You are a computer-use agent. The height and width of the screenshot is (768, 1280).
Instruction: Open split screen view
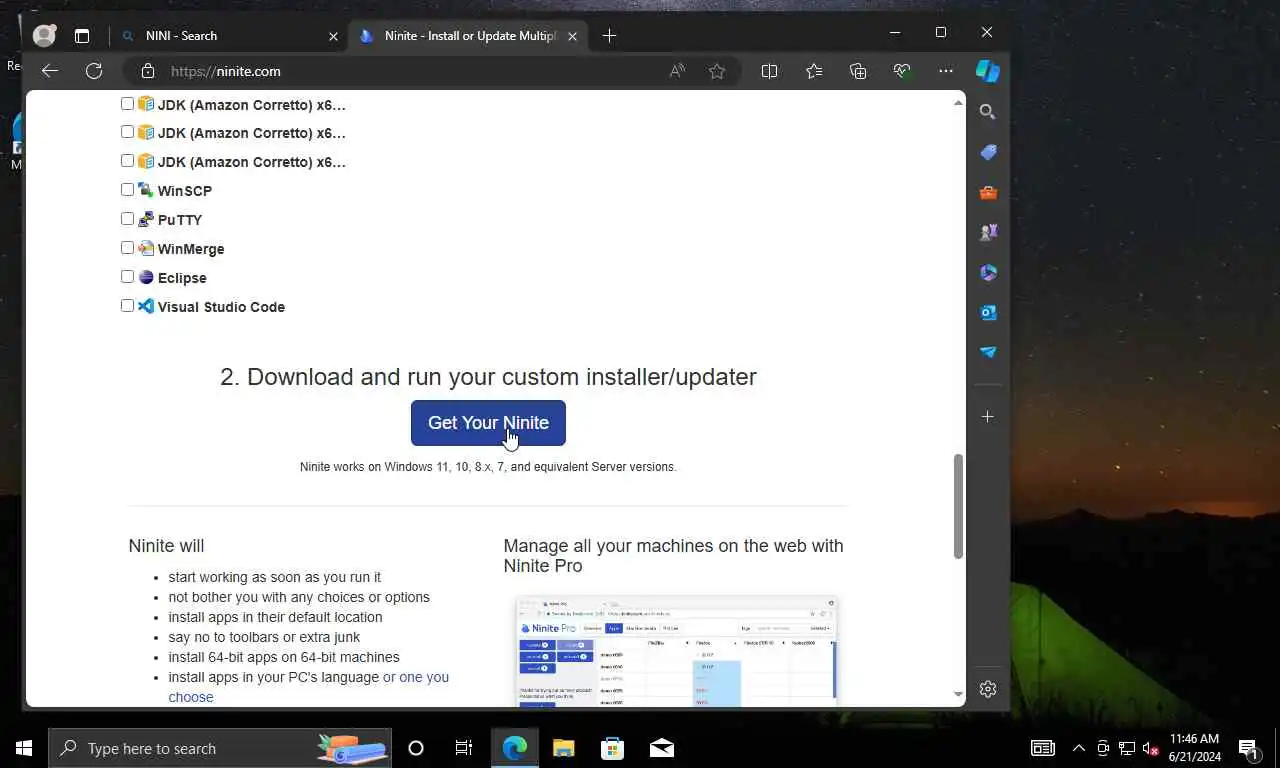tap(769, 71)
